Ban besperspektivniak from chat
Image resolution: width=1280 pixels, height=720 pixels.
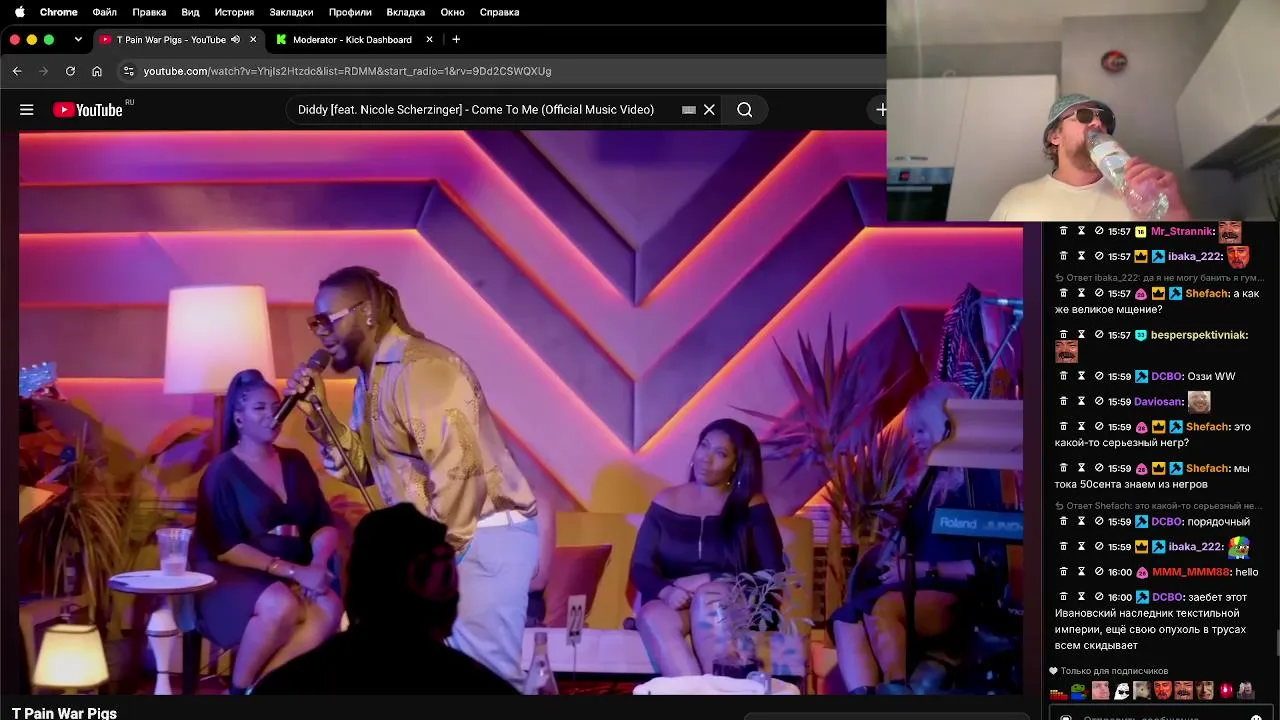[1099, 335]
